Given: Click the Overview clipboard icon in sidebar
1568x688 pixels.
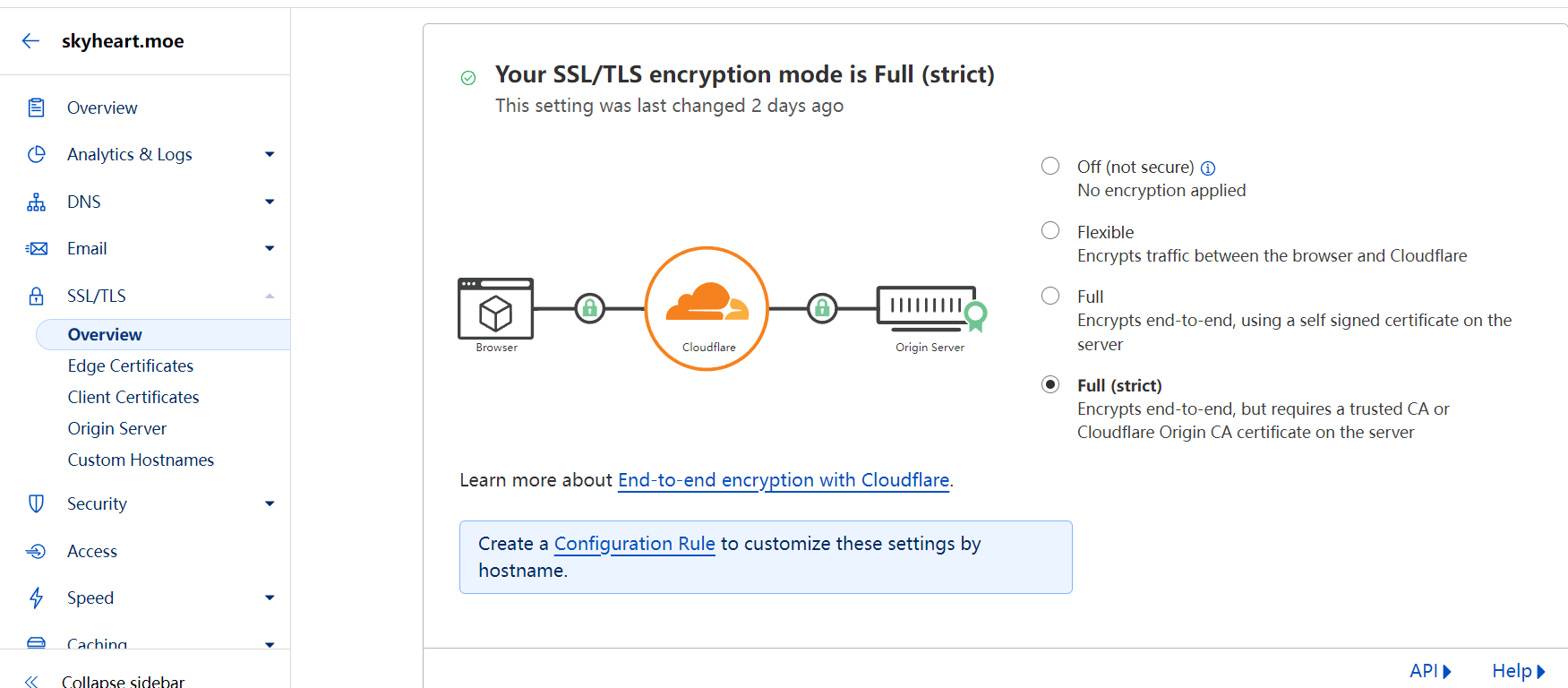Looking at the screenshot, I should coord(36,107).
